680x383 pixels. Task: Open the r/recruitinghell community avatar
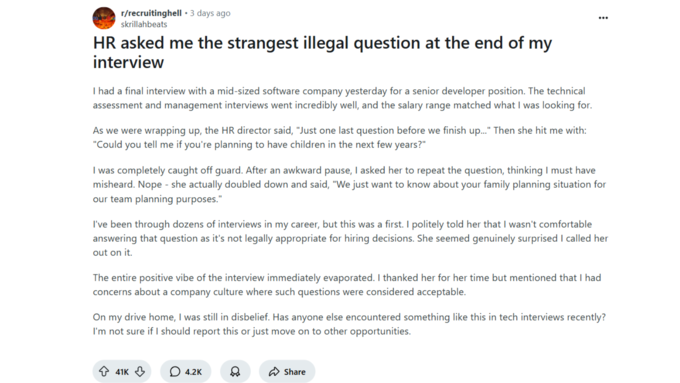click(104, 18)
